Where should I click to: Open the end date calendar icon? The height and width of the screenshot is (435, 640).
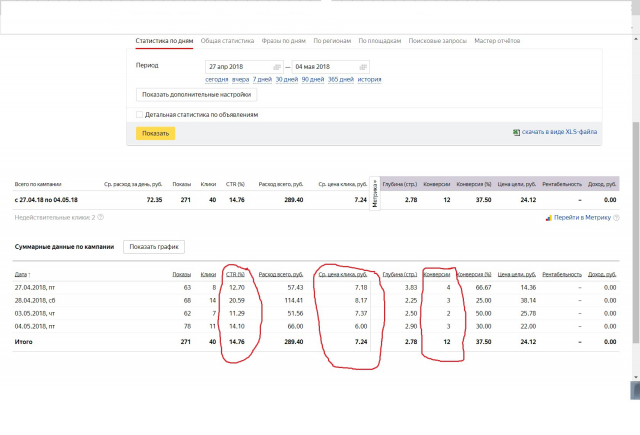(x=363, y=67)
